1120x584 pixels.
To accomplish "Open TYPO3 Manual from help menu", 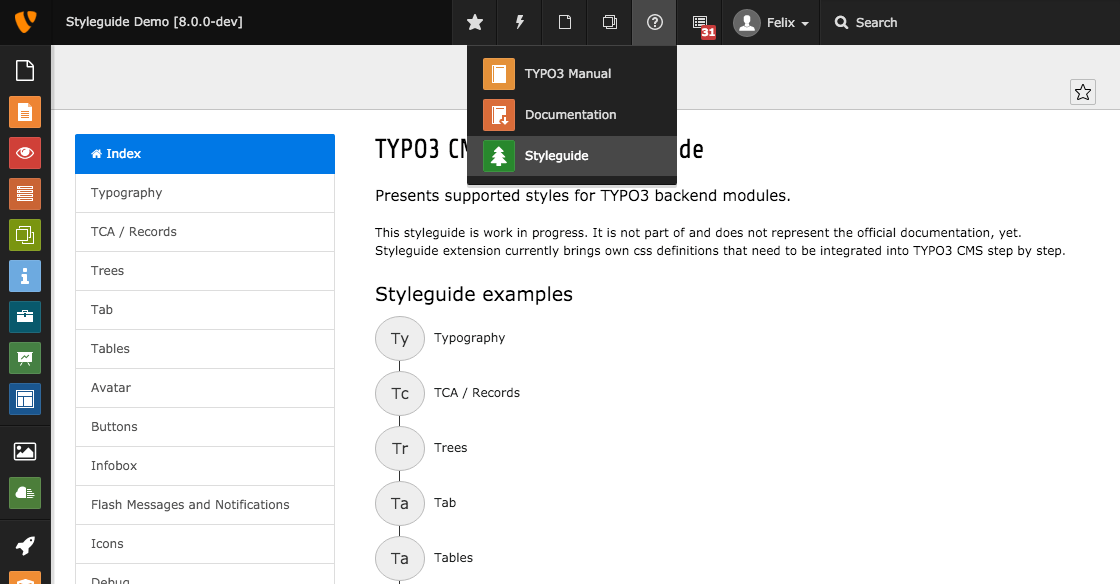I will [x=571, y=74].
